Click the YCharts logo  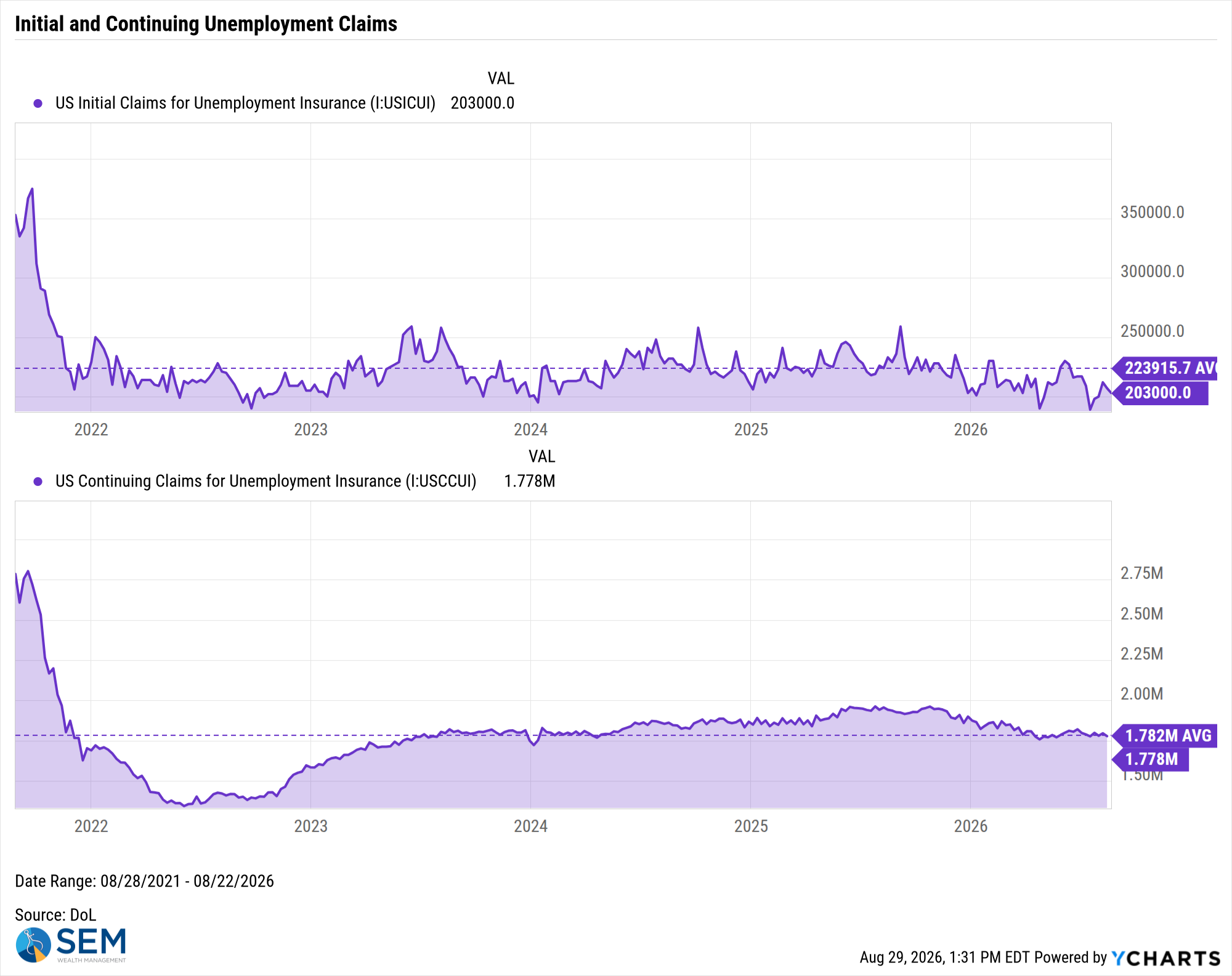click(1166, 958)
